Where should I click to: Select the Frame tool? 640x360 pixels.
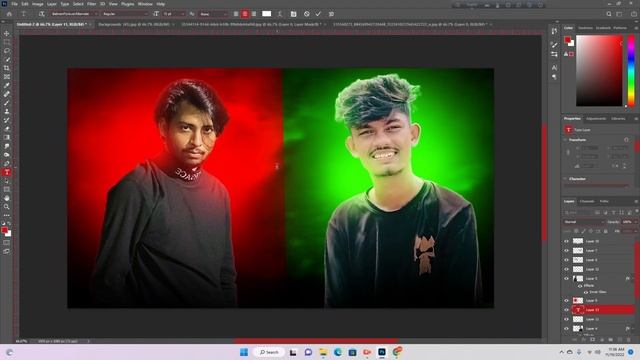[x=7, y=76]
